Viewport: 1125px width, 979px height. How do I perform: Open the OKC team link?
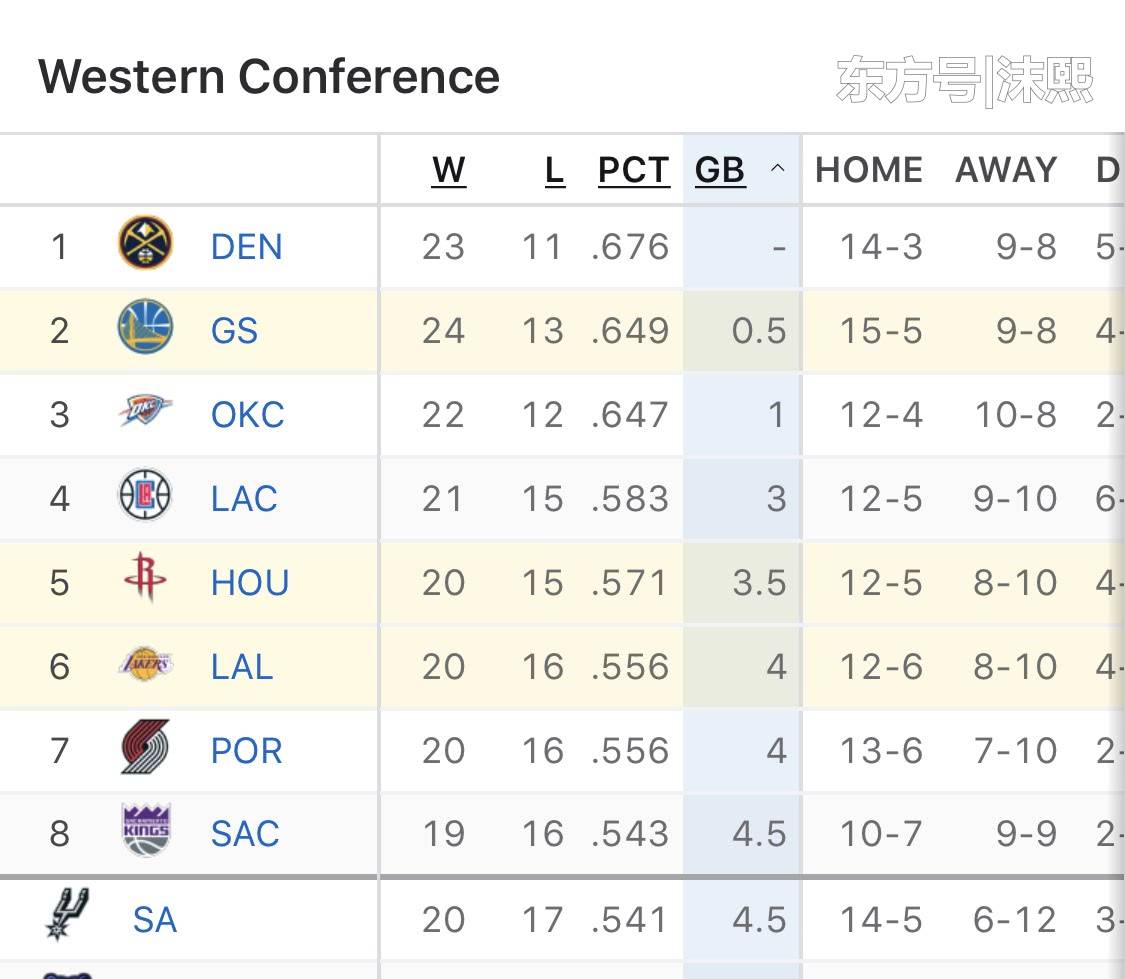click(247, 415)
